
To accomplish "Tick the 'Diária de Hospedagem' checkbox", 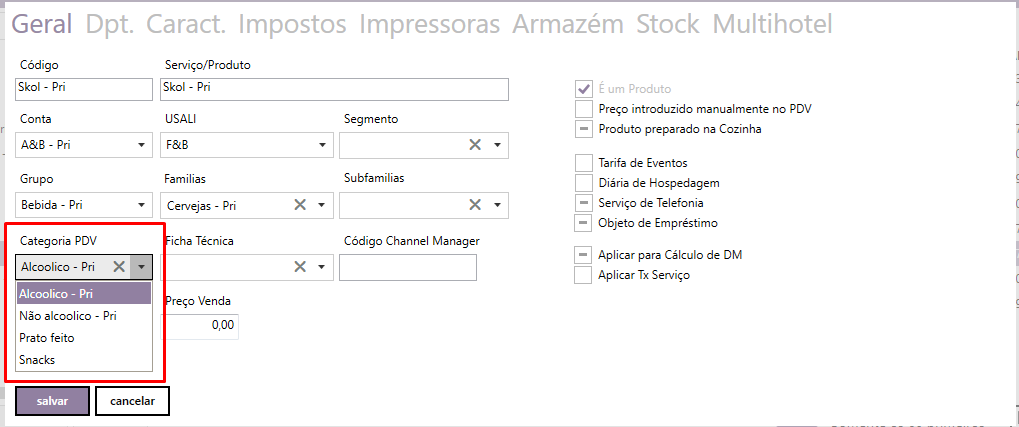I will point(584,183).
